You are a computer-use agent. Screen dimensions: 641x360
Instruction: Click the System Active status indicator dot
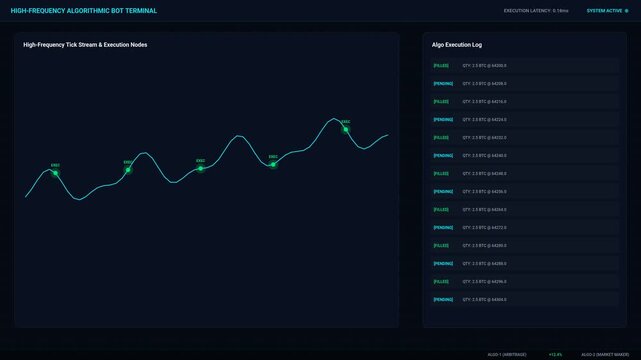(626, 11)
